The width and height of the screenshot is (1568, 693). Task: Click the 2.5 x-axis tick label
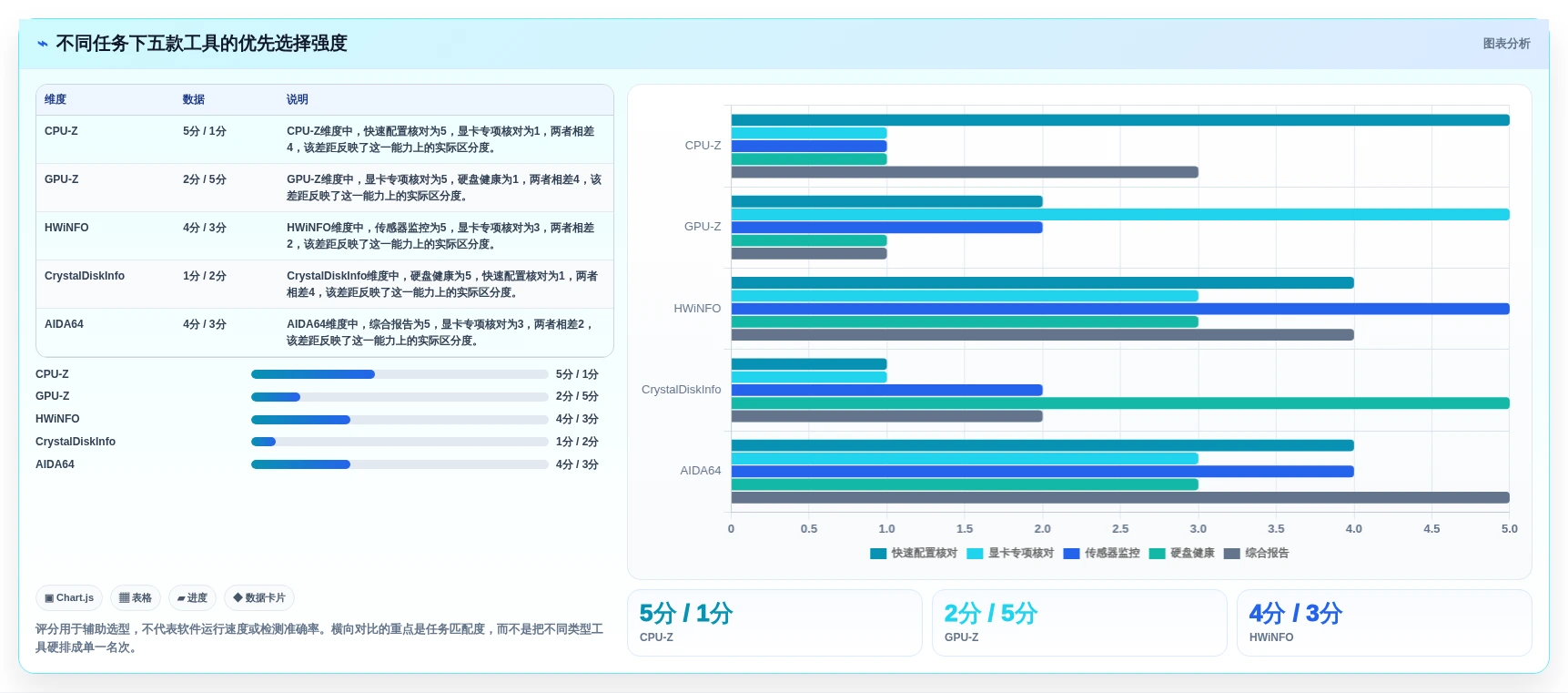[1120, 529]
